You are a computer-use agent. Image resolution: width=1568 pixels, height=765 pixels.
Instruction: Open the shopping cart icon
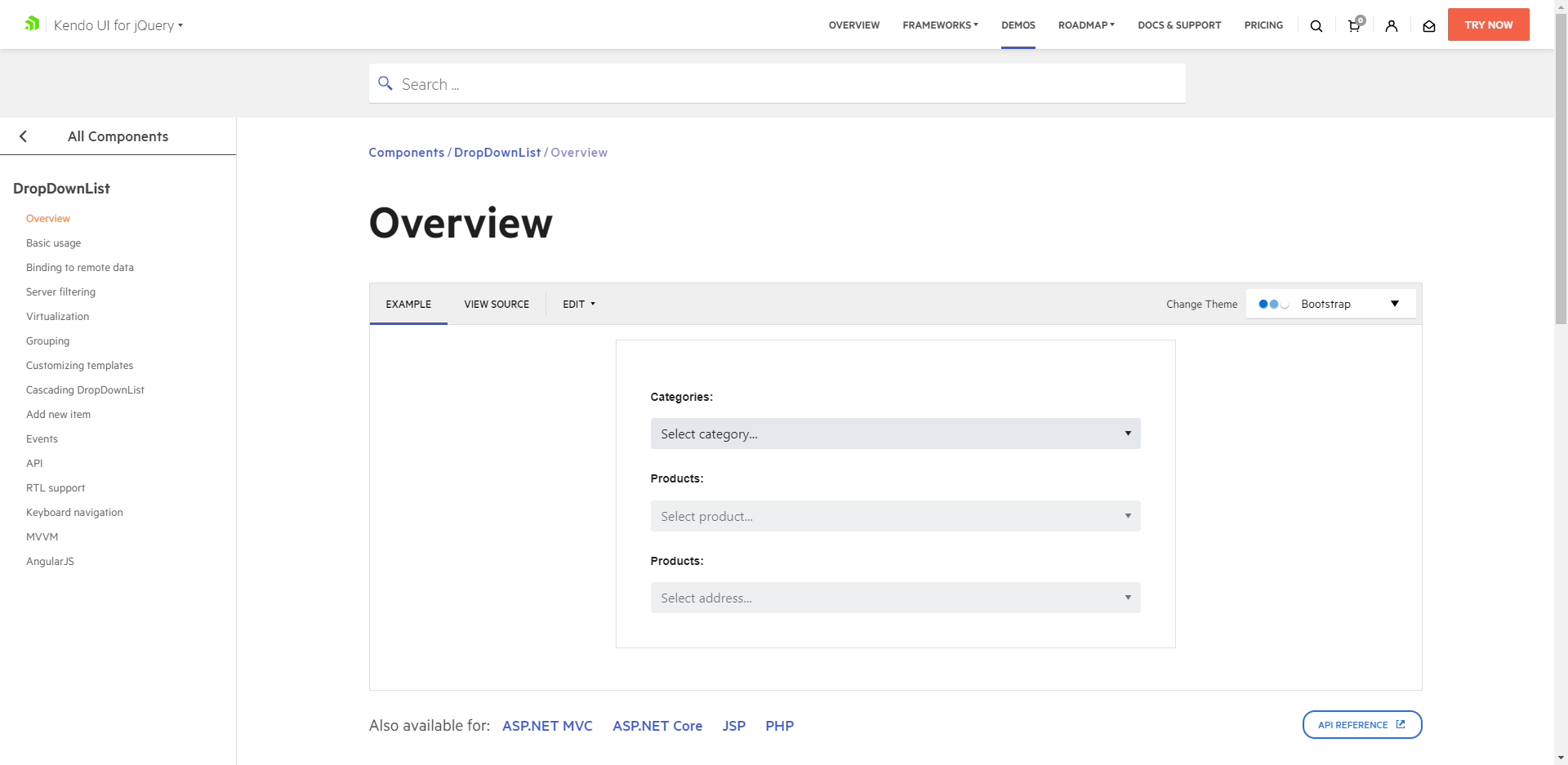click(1354, 25)
